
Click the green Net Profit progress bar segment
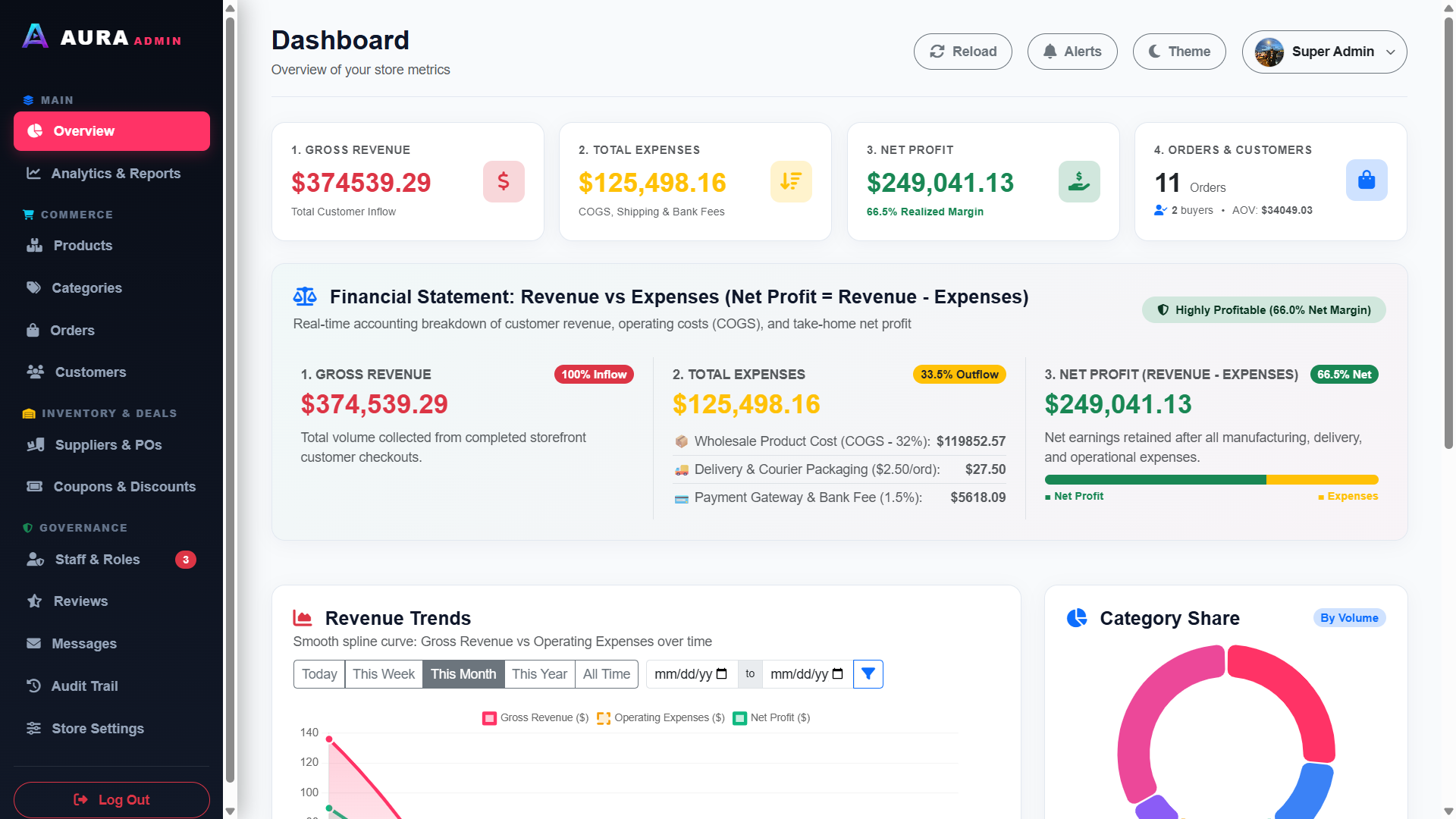tap(1155, 480)
